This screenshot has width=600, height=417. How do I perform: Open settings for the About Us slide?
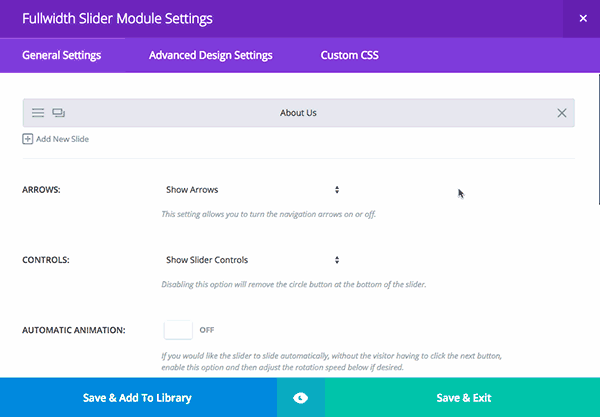pos(38,113)
